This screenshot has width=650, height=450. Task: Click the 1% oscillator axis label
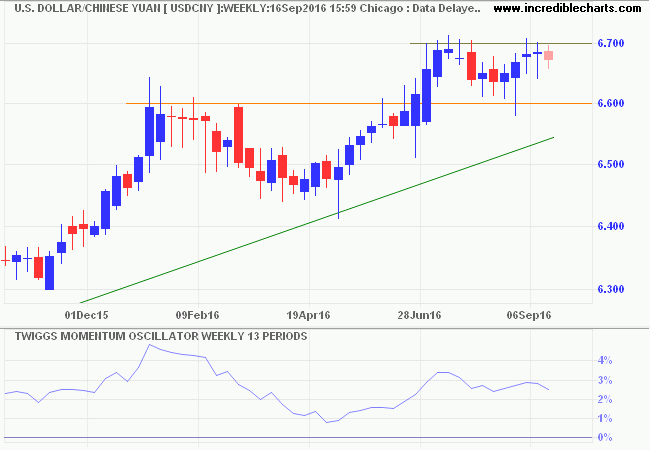(605, 419)
